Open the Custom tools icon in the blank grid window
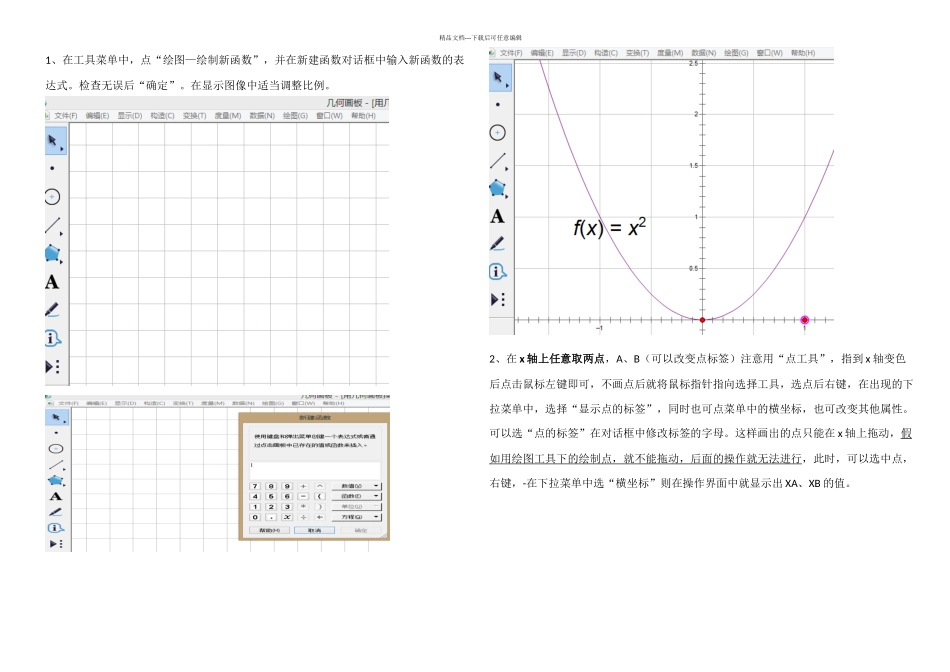Image resolution: width=950 pixels, height=672 pixels. click(53, 367)
